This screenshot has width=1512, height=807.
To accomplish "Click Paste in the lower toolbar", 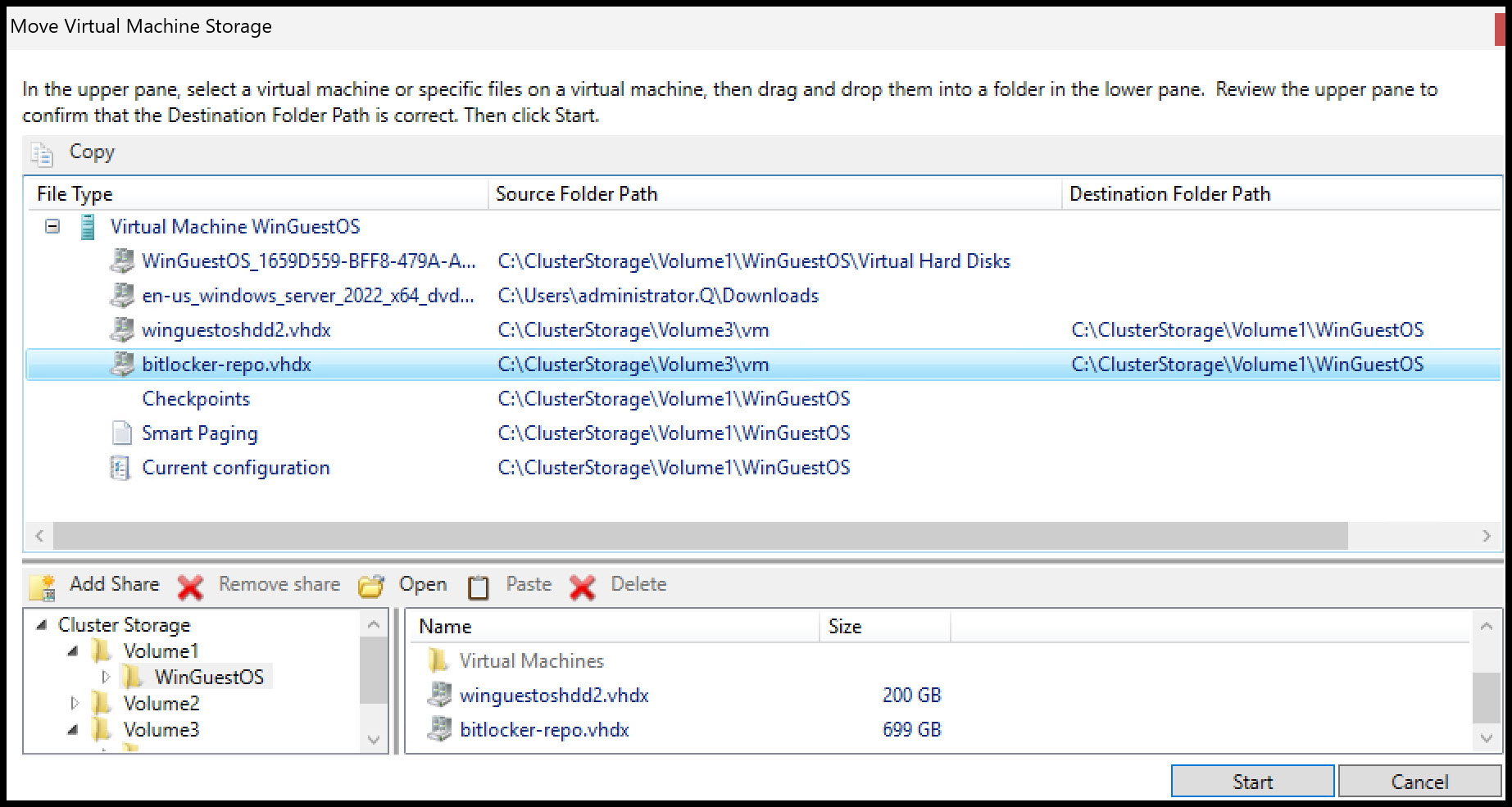I will [x=529, y=584].
